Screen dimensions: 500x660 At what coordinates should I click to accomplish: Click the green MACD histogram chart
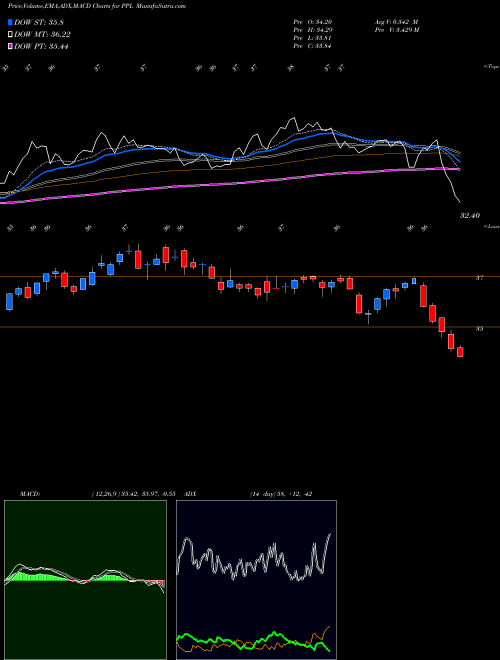click(85, 580)
